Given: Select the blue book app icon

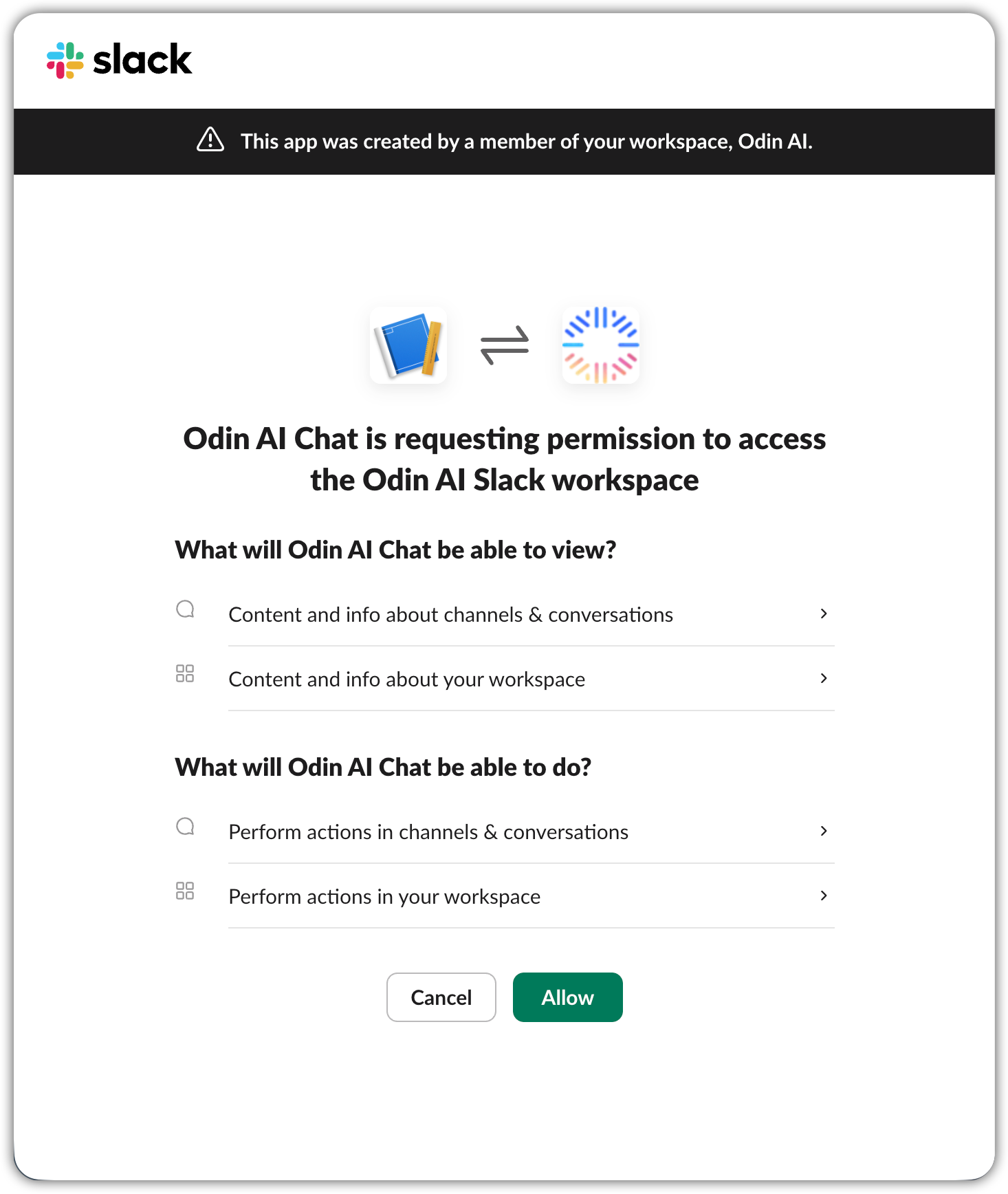Looking at the screenshot, I should tap(408, 346).
